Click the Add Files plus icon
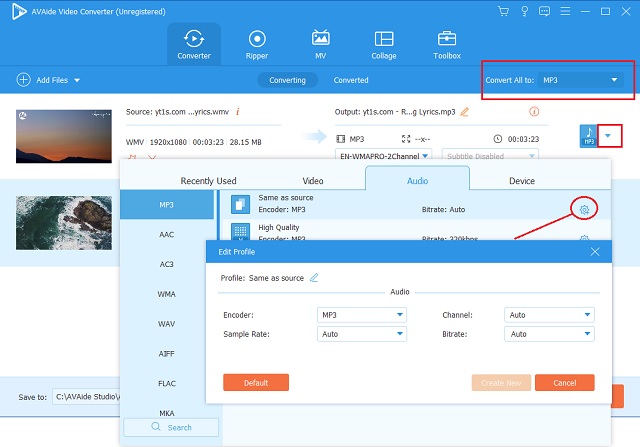Image resolution: width=640 pixels, height=447 pixels. (x=23, y=80)
